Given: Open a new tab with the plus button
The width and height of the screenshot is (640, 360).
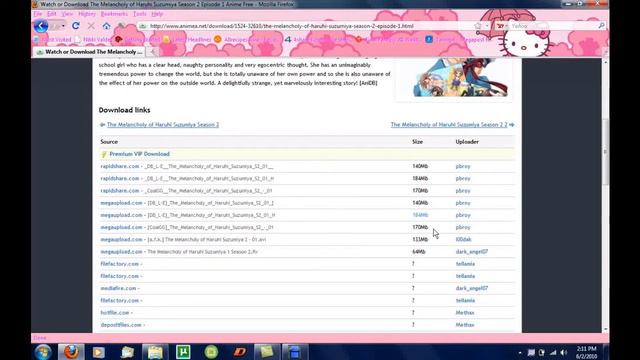Looking at the screenshot, I should (x=153, y=52).
